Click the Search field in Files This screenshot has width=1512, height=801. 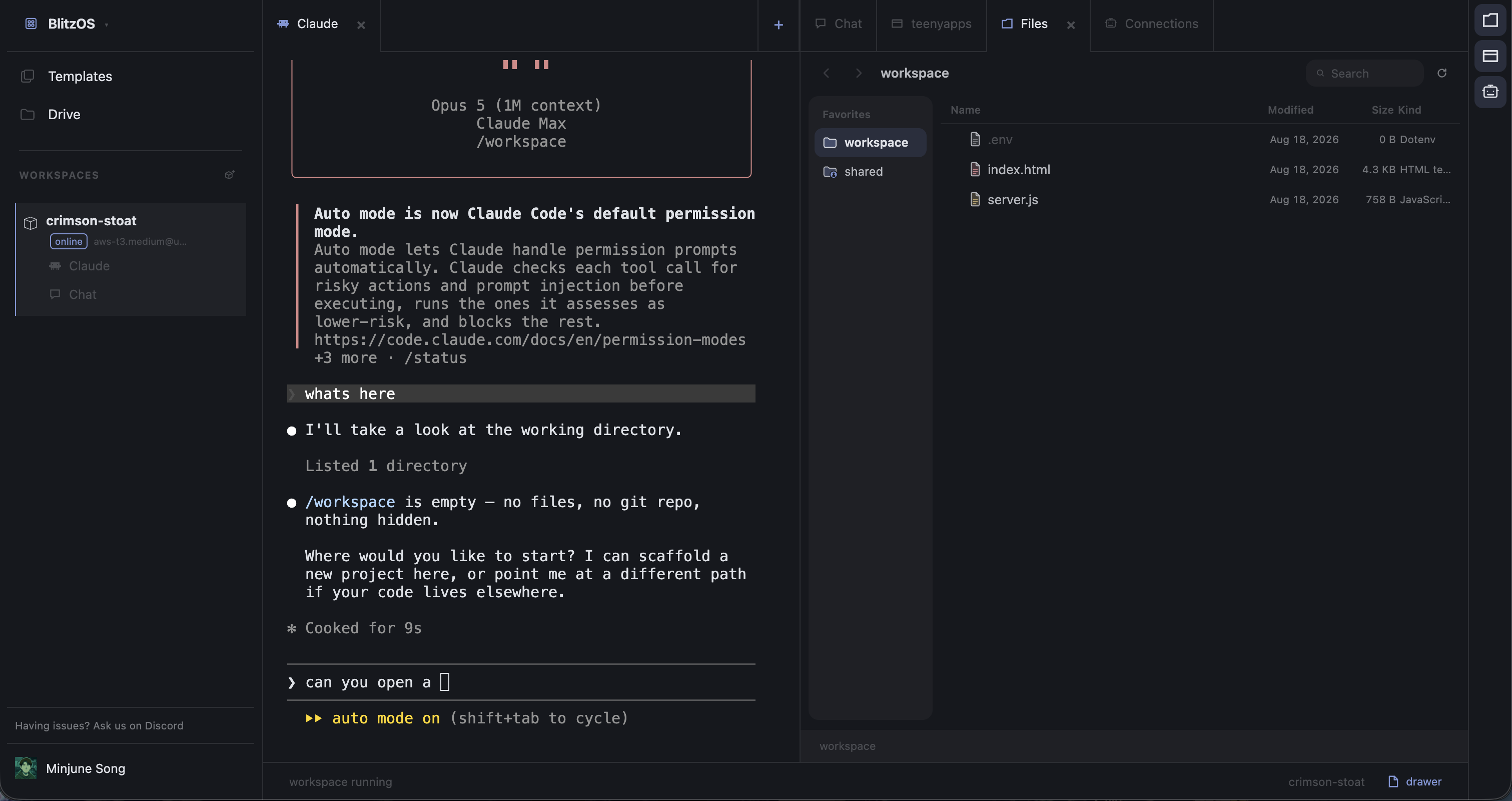1365,74
